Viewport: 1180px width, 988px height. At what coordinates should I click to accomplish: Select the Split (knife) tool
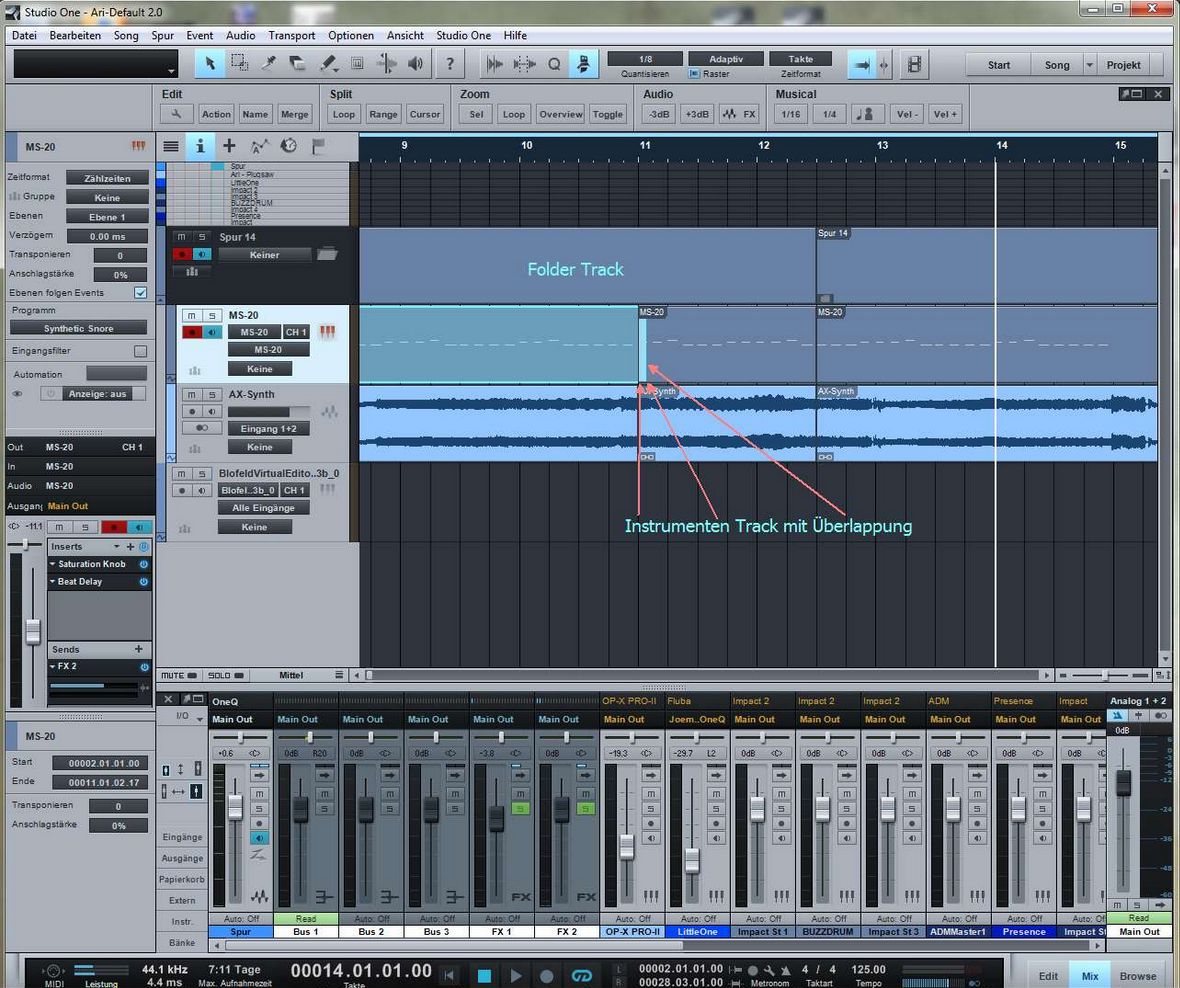pyautogui.click(x=269, y=64)
